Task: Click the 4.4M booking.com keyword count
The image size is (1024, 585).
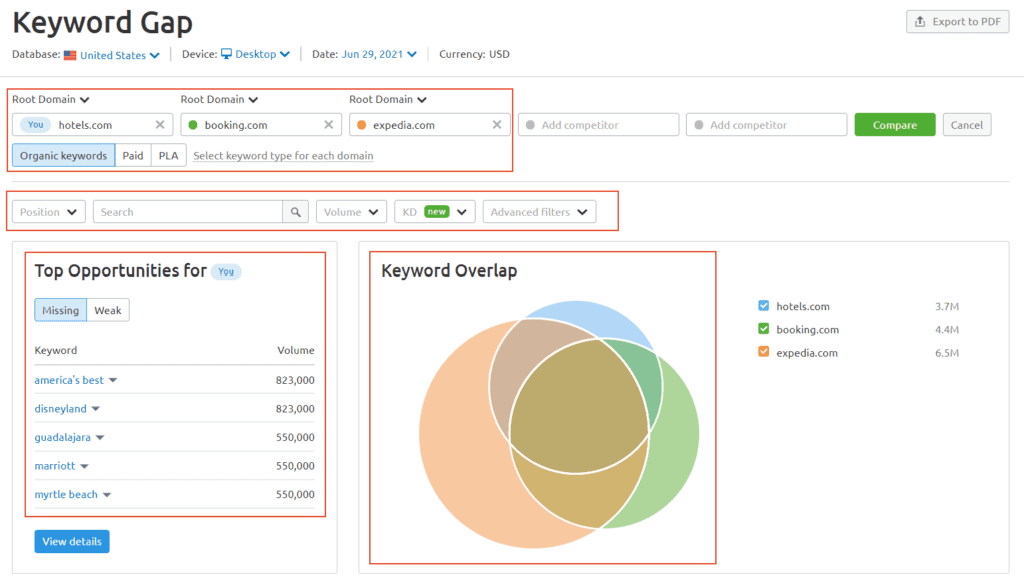Action: coord(947,330)
